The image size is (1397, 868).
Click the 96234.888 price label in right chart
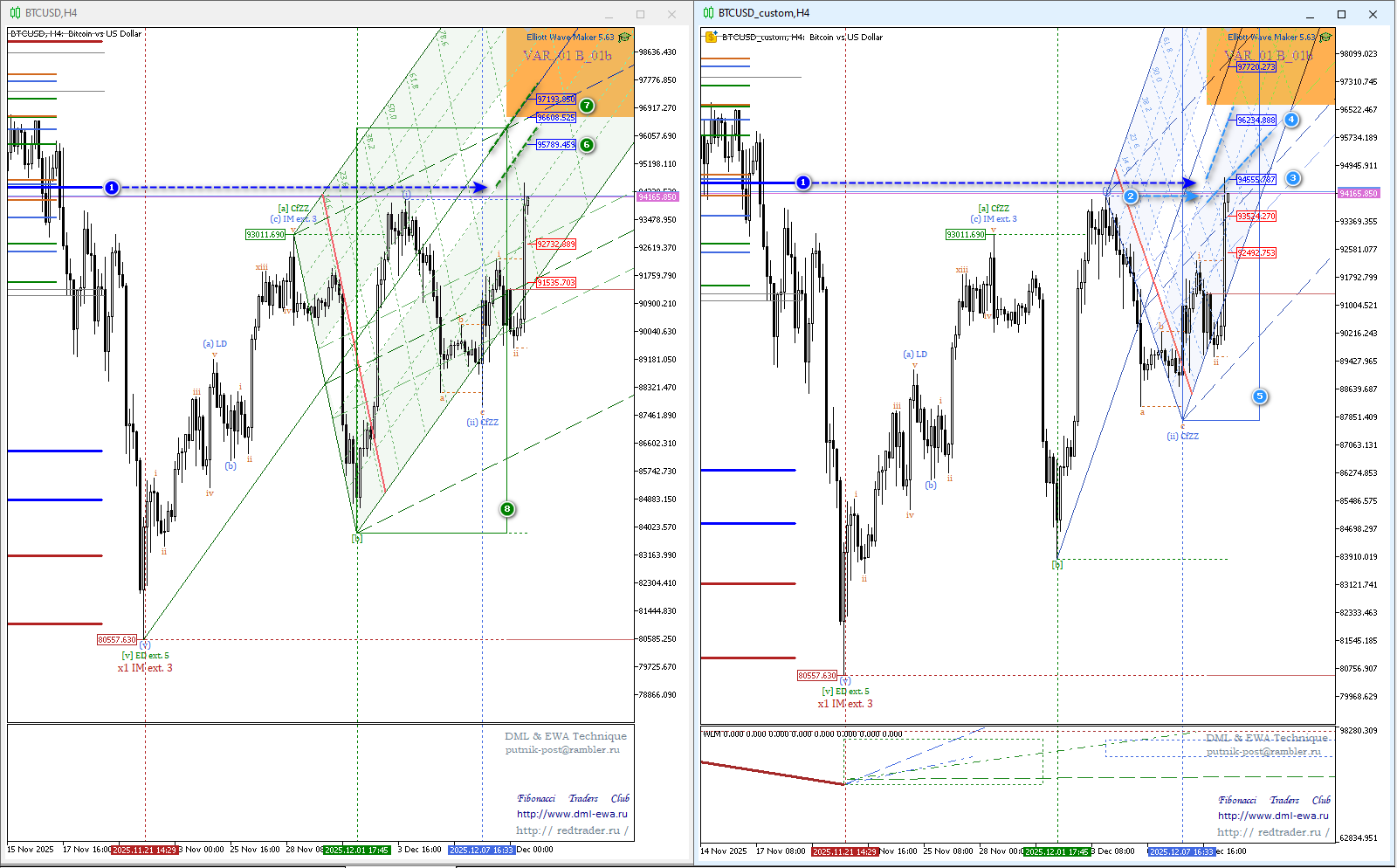pos(1256,121)
